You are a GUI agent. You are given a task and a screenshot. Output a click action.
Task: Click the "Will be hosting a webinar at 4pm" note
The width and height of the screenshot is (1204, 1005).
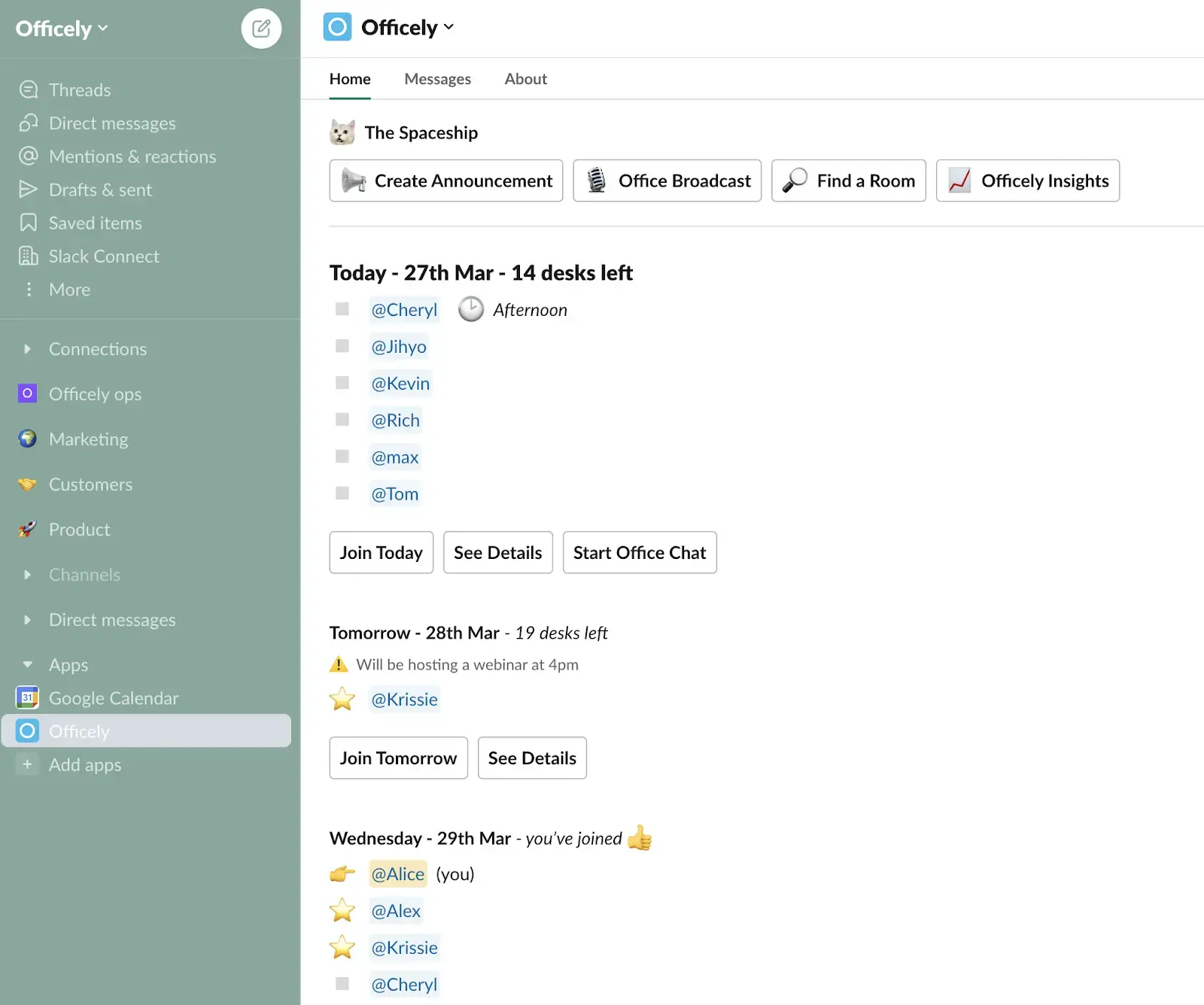(x=467, y=664)
